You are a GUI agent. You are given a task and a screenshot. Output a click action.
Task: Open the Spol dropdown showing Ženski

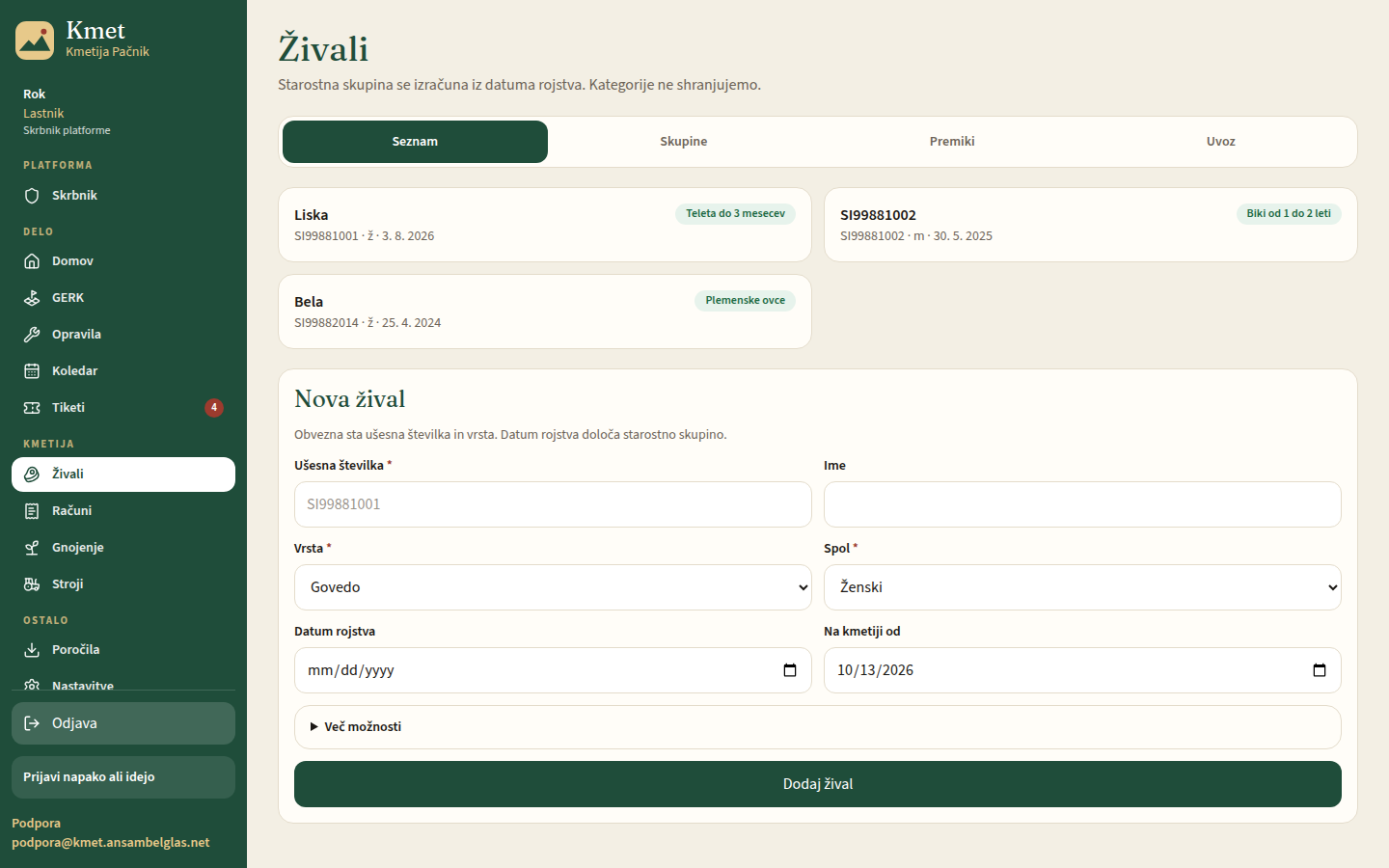1082,587
